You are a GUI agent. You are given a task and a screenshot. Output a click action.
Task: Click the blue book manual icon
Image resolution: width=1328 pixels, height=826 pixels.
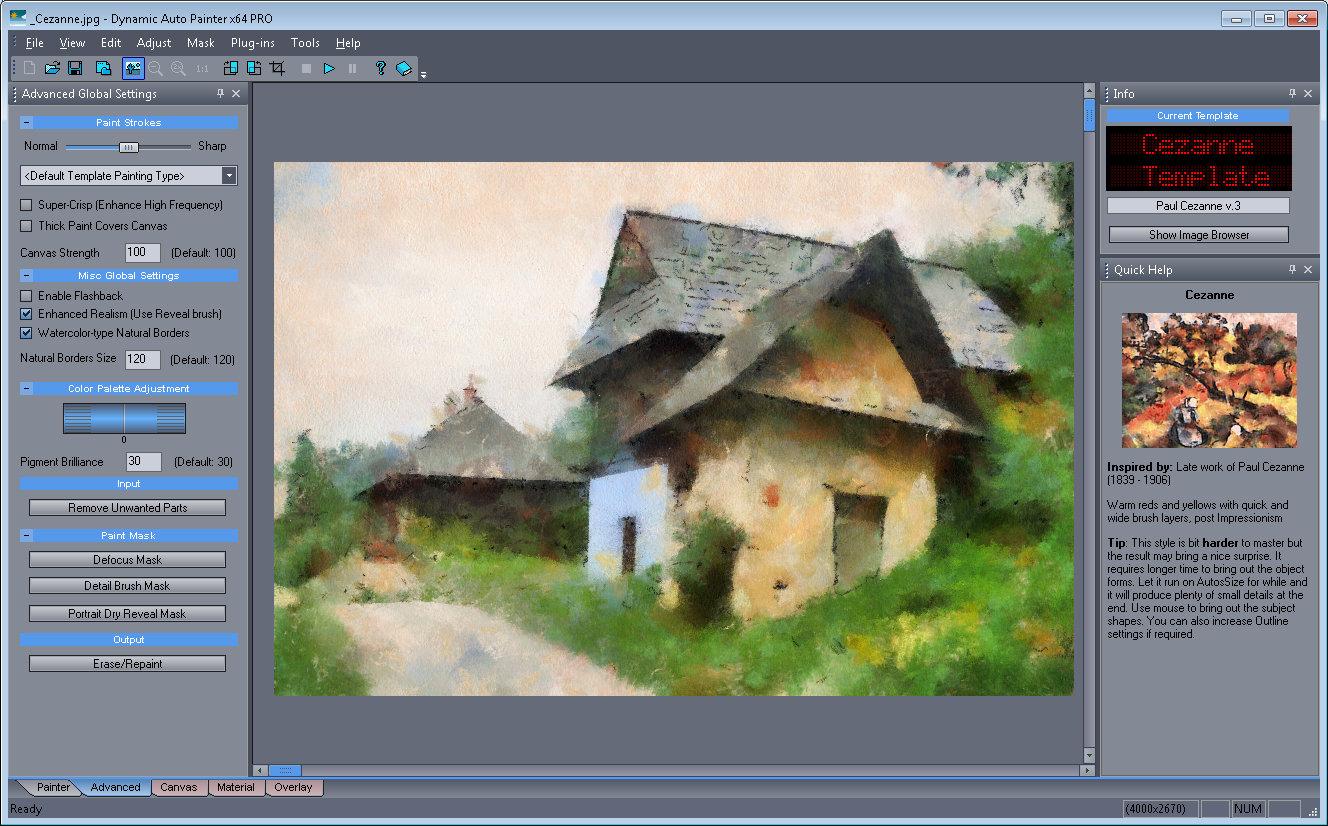pyautogui.click(x=404, y=68)
